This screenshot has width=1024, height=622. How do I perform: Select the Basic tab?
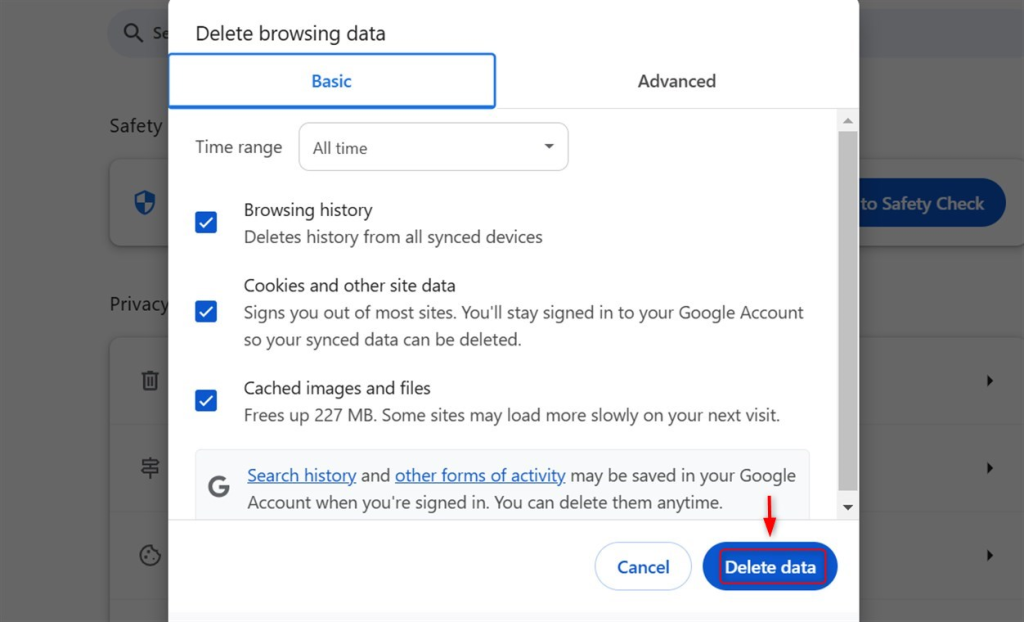[331, 81]
